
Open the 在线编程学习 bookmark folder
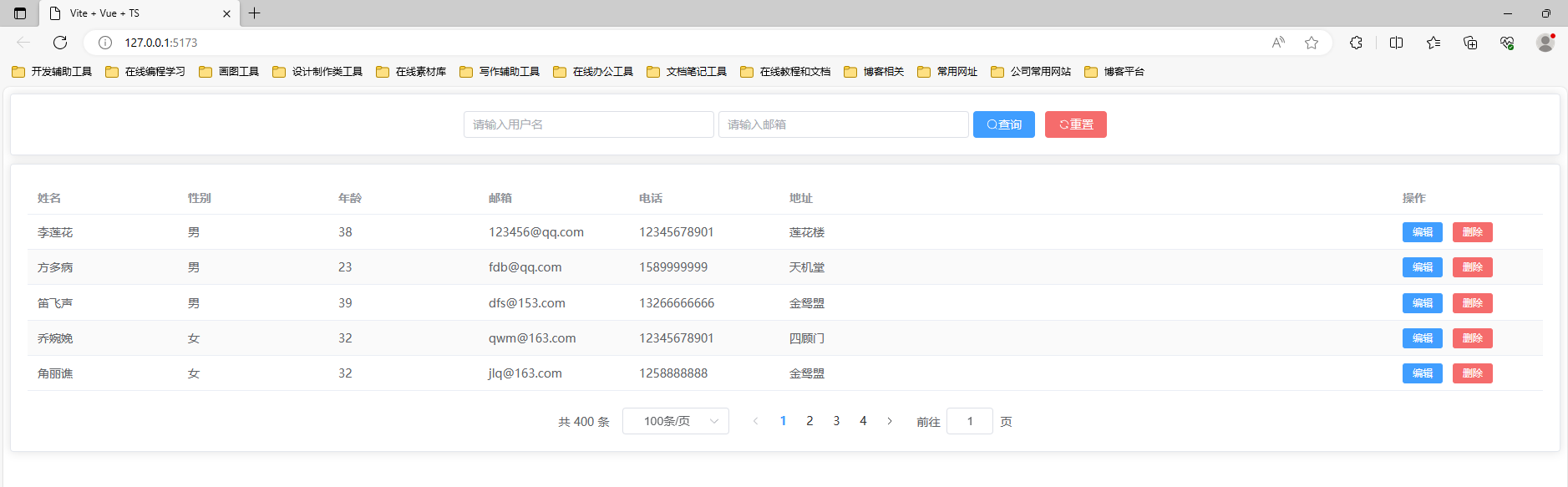click(x=145, y=72)
